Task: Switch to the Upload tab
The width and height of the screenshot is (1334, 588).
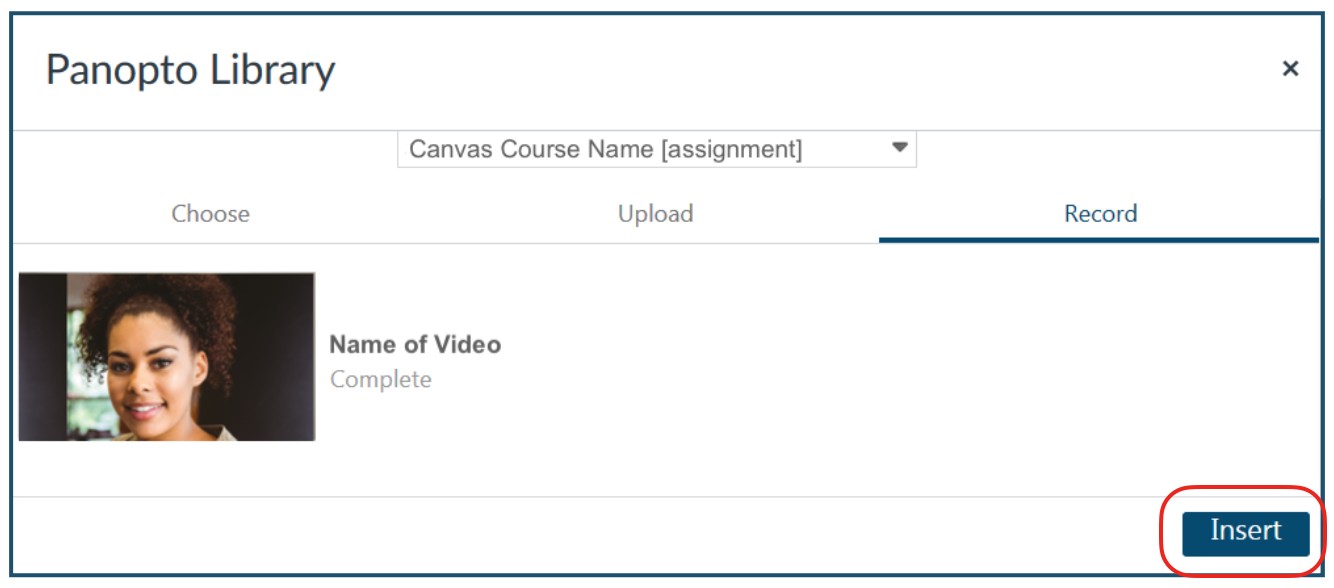Action: coord(655,213)
